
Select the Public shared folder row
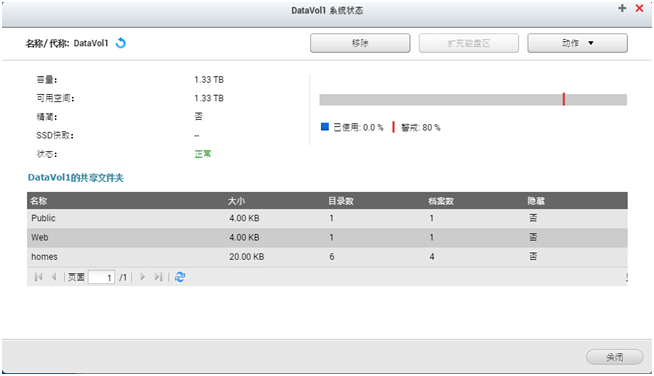(x=327, y=218)
